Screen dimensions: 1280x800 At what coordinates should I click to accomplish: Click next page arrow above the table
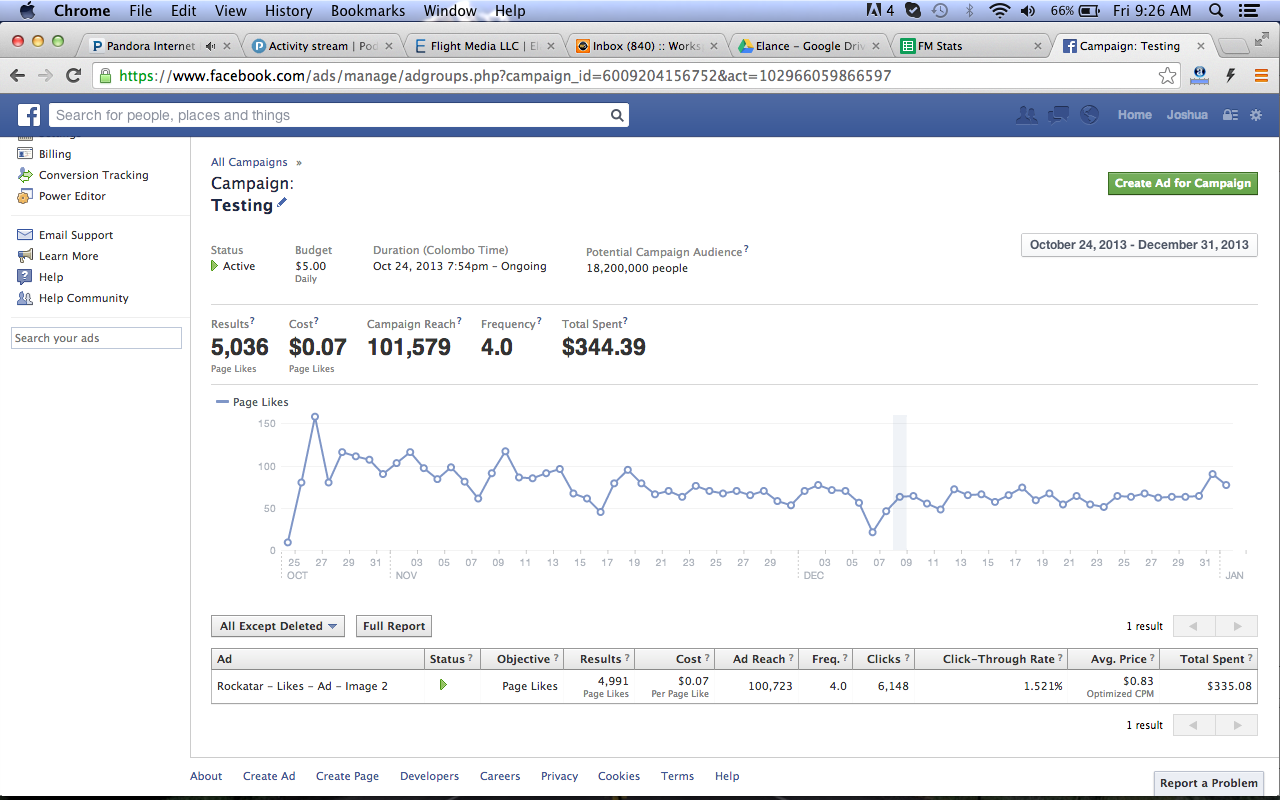[x=1237, y=626]
